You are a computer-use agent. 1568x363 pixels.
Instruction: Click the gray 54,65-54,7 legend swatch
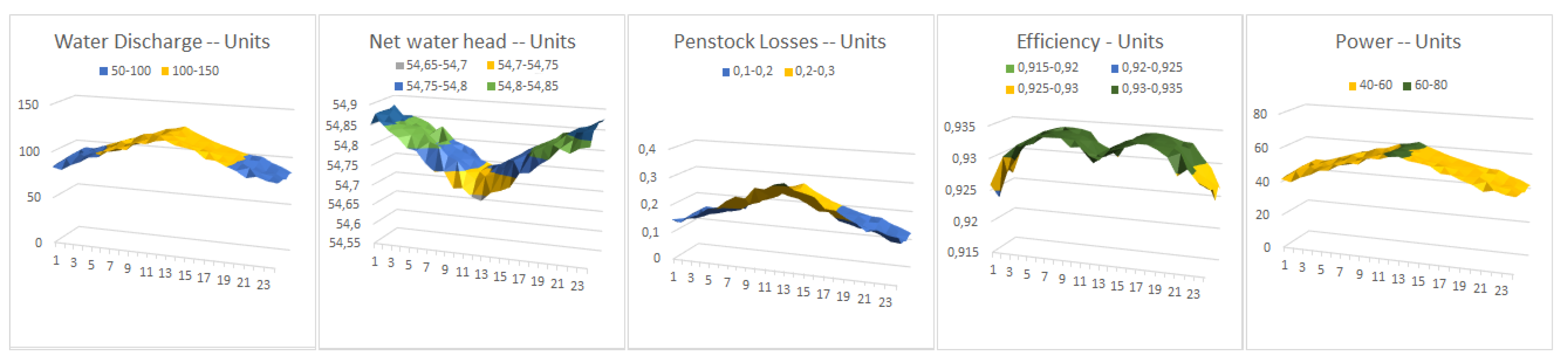pos(399,65)
